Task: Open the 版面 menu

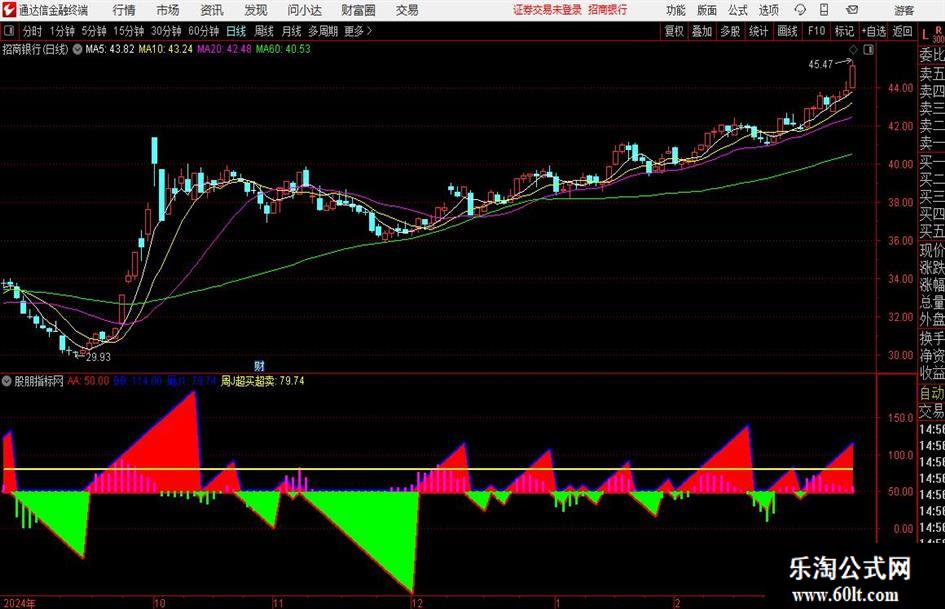Action: pyautogui.click(x=706, y=10)
